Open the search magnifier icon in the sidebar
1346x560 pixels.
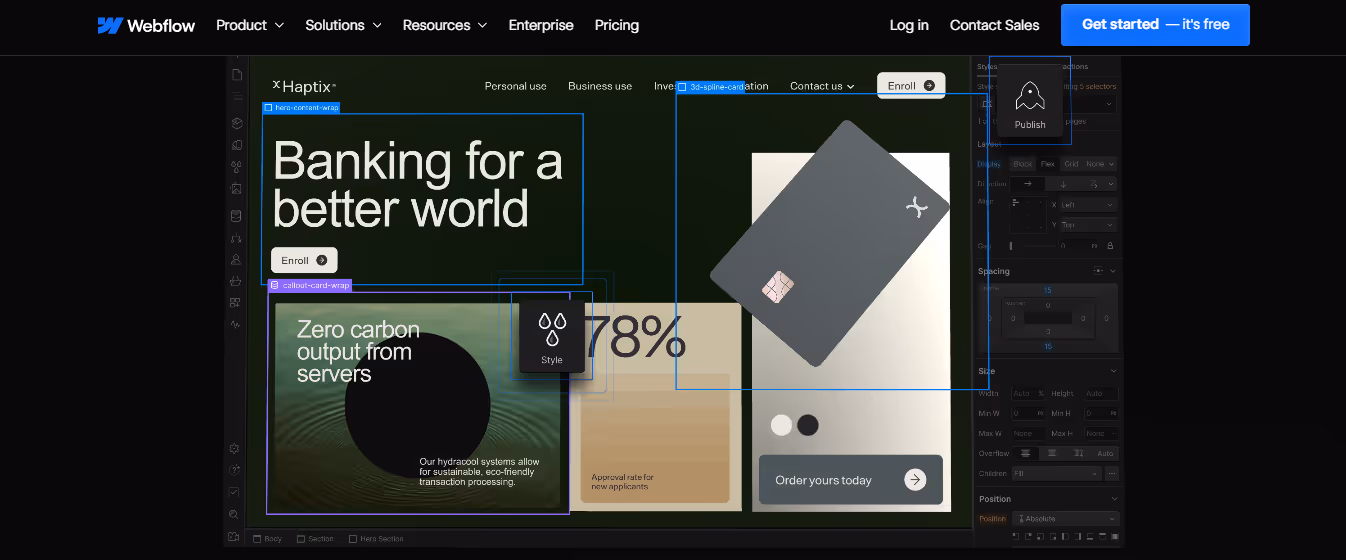234,514
